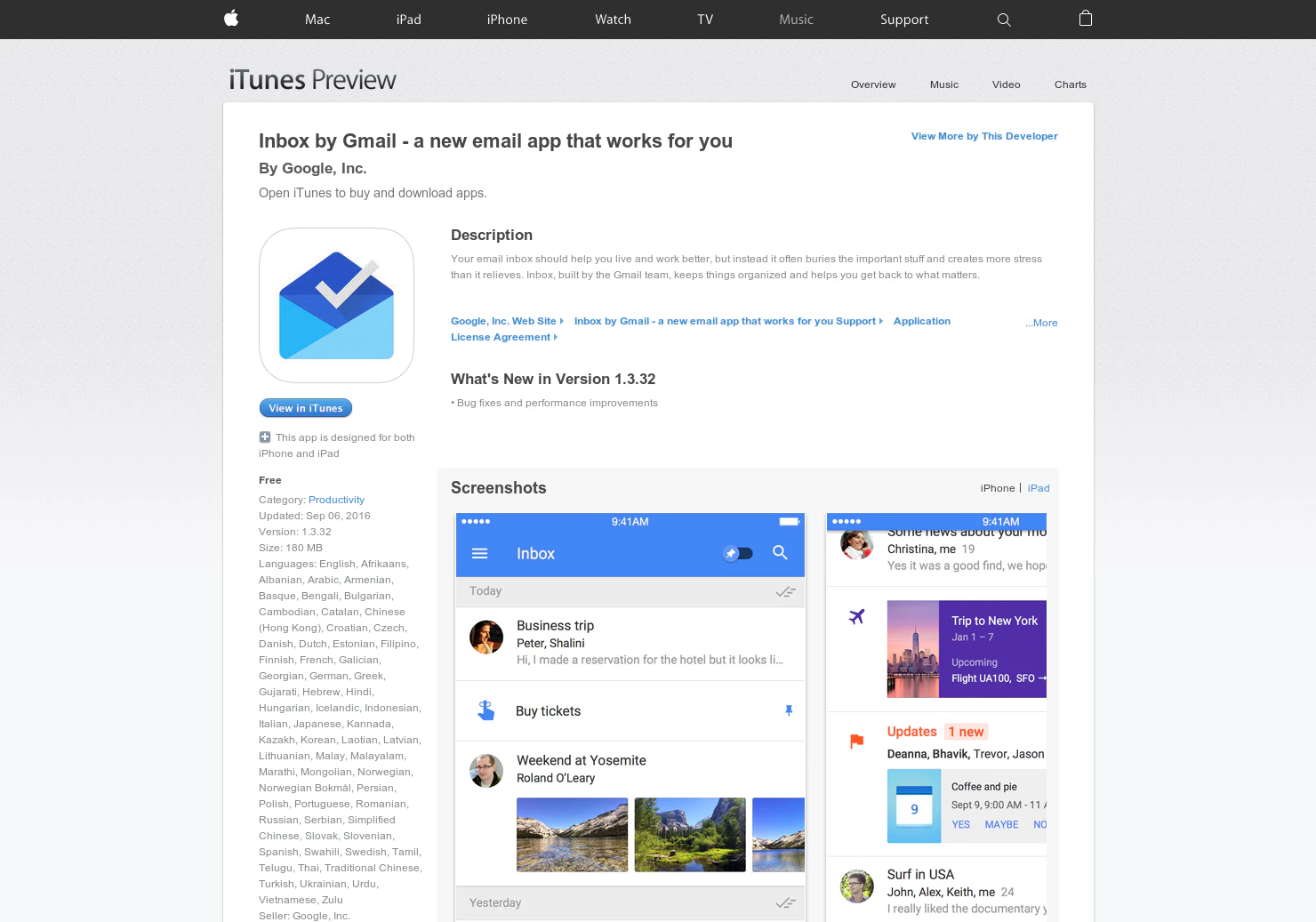Screen dimensions: 1316x922
Task: Click Roland O'Leary's avatar
Action: 486,771
